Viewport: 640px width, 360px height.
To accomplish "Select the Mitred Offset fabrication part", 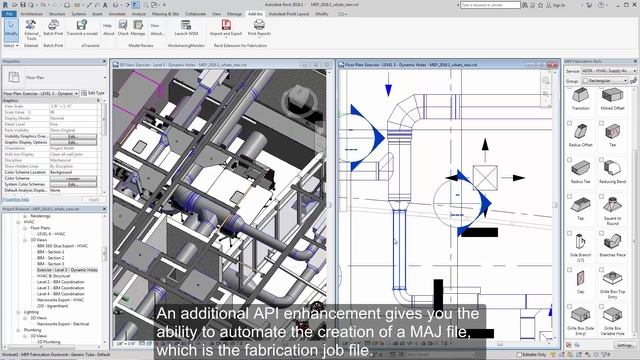I will 613,99.
